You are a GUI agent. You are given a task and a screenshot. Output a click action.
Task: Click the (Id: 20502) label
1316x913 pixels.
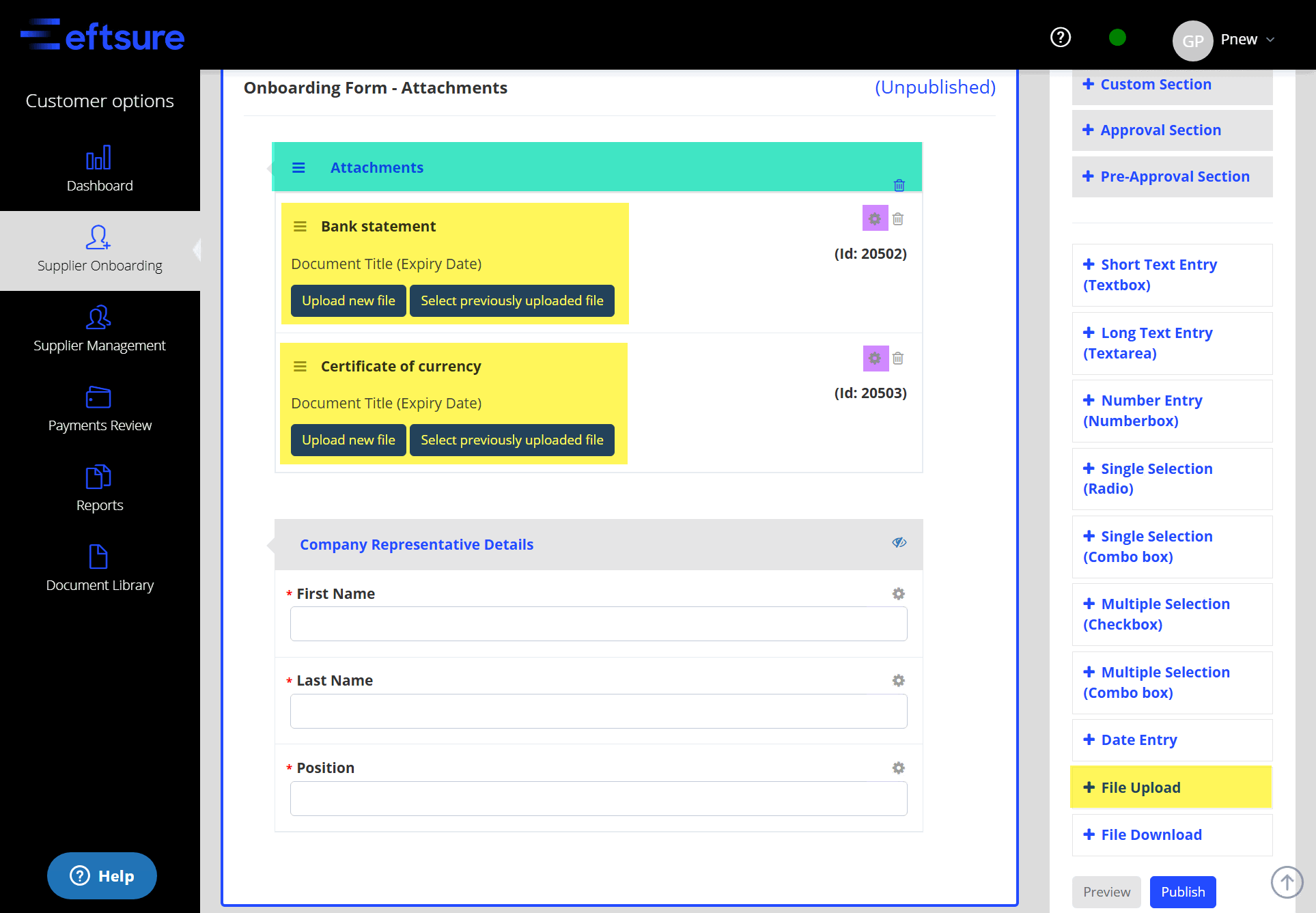(x=871, y=254)
